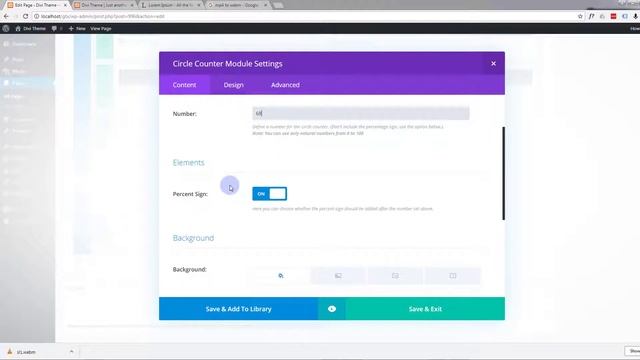Click + New in admin bar
The width and height of the screenshot is (640, 360).
tap(77, 29)
